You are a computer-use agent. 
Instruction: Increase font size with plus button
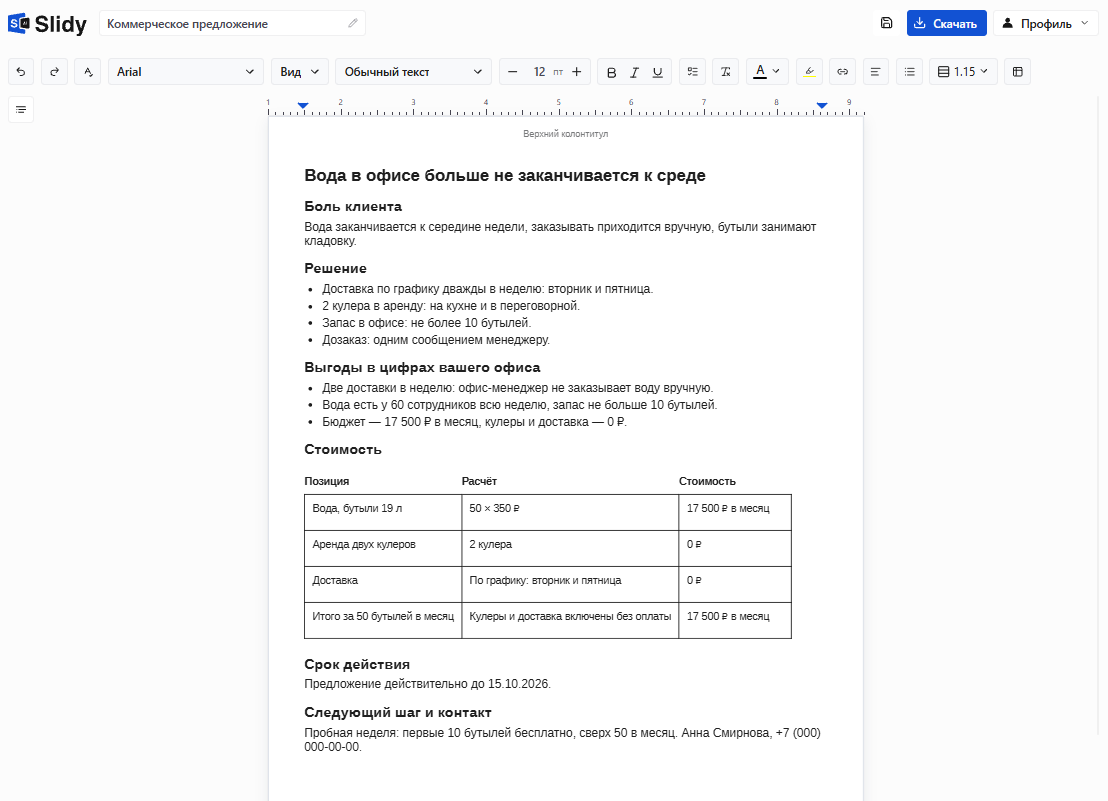coord(577,71)
